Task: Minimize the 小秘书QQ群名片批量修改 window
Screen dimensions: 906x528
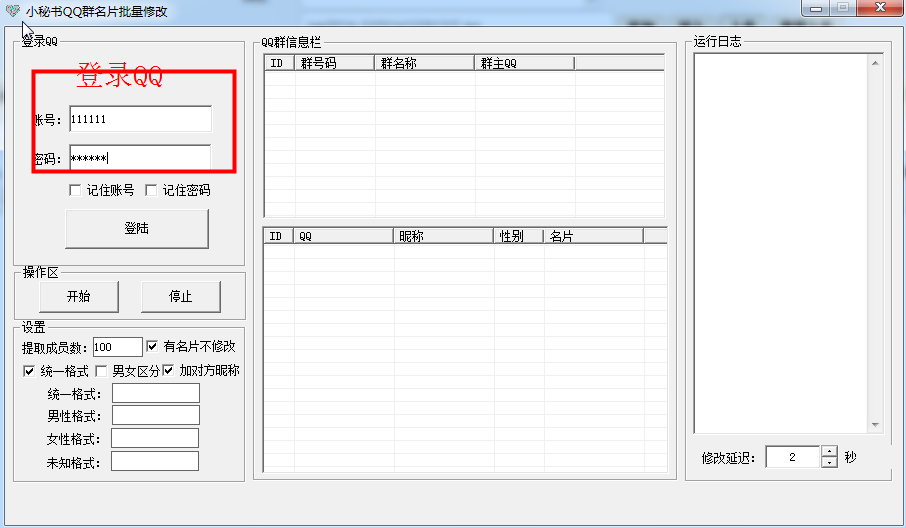Action: coord(816,8)
